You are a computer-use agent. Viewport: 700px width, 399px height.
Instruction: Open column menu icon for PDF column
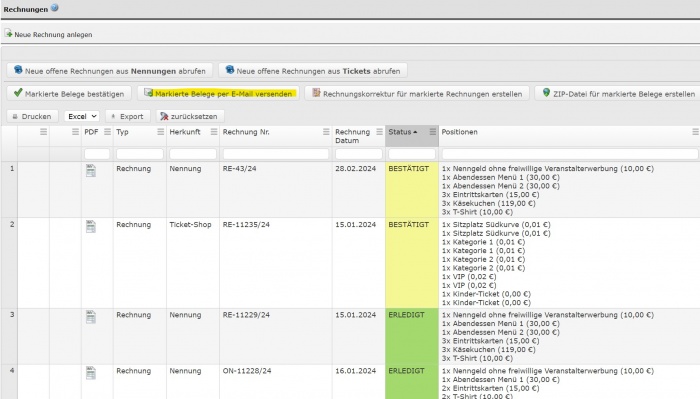107,132
